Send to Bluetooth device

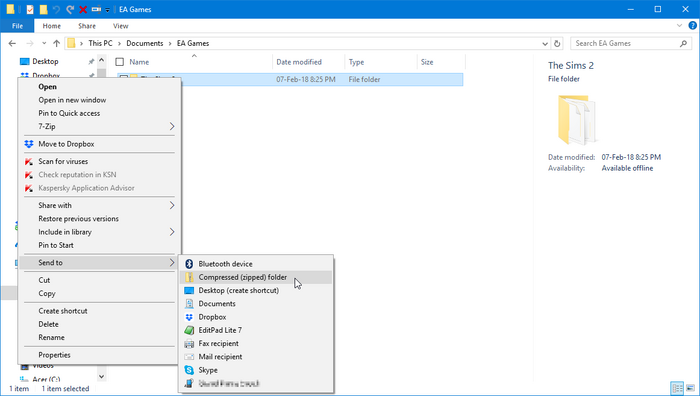click(x=256, y=264)
